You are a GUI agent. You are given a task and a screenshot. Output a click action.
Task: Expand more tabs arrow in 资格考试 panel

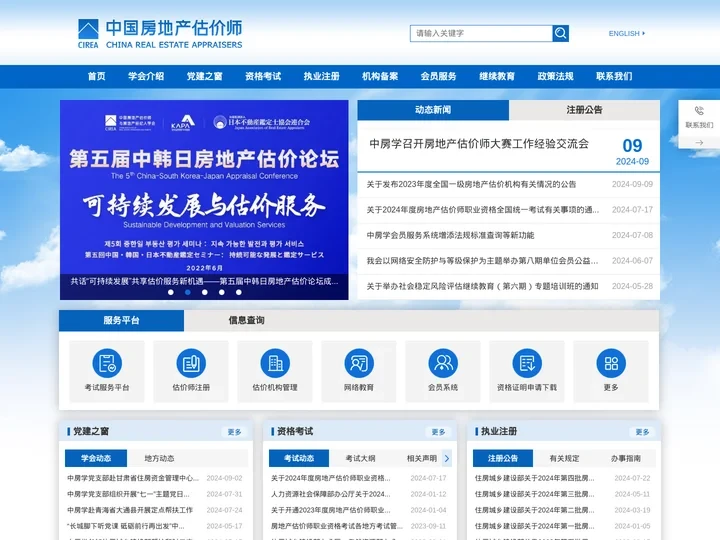pyautogui.click(x=447, y=458)
